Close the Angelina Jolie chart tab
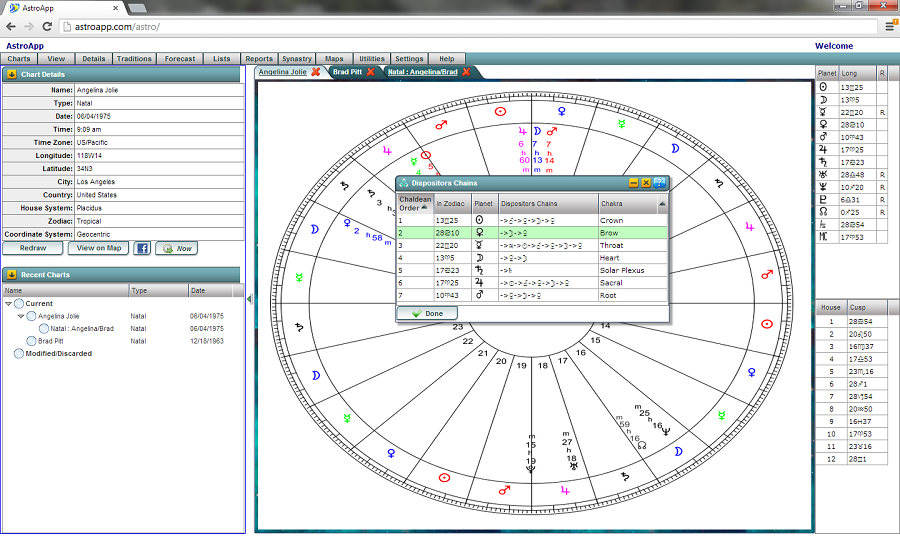Image resolution: width=900 pixels, height=537 pixels. point(316,72)
